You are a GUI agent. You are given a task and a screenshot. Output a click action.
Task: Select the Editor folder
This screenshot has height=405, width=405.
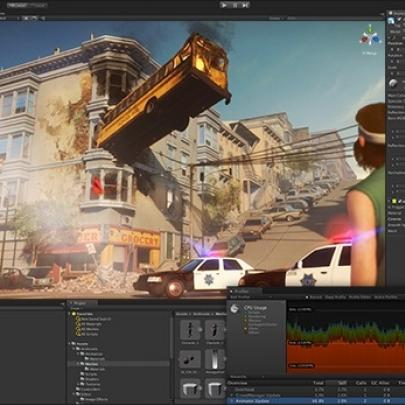coord(83,394)
